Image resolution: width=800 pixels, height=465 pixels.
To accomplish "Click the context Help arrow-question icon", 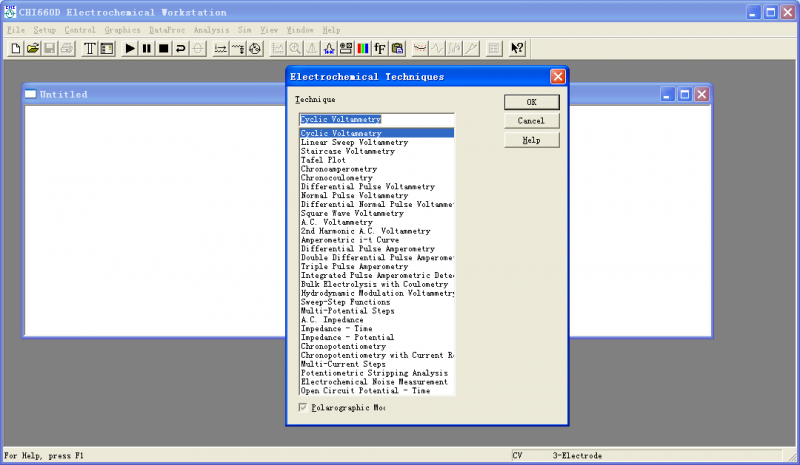I will click(516, 48).
